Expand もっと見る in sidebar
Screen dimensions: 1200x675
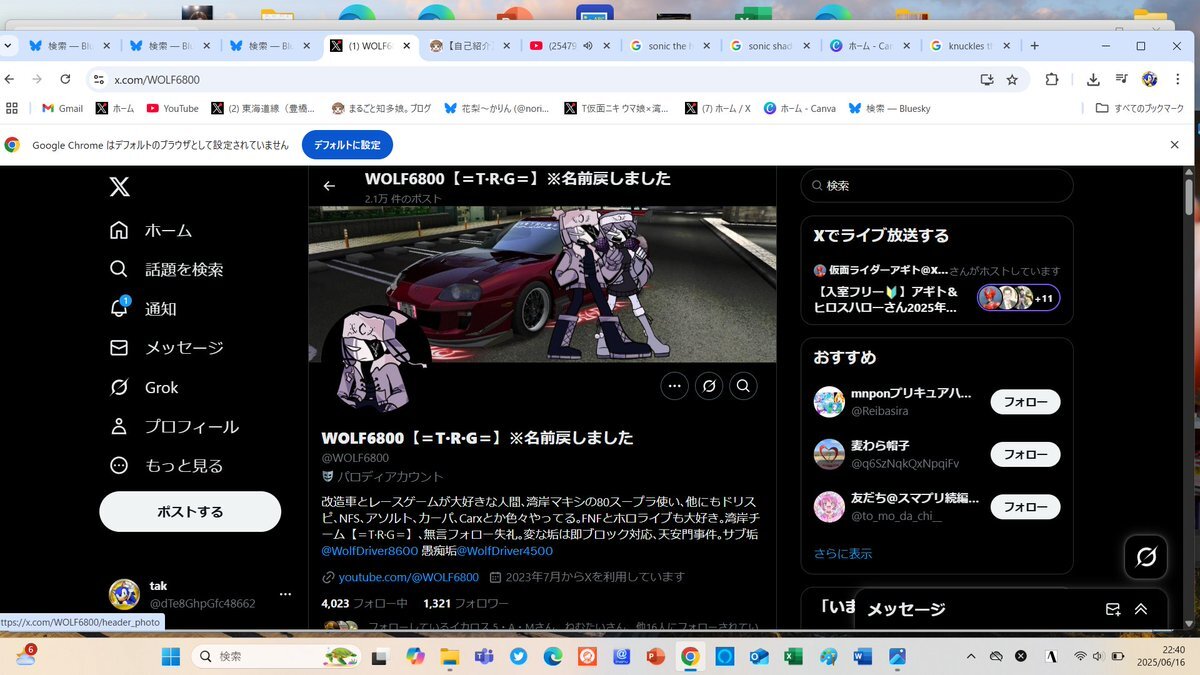tap(166, 465)
